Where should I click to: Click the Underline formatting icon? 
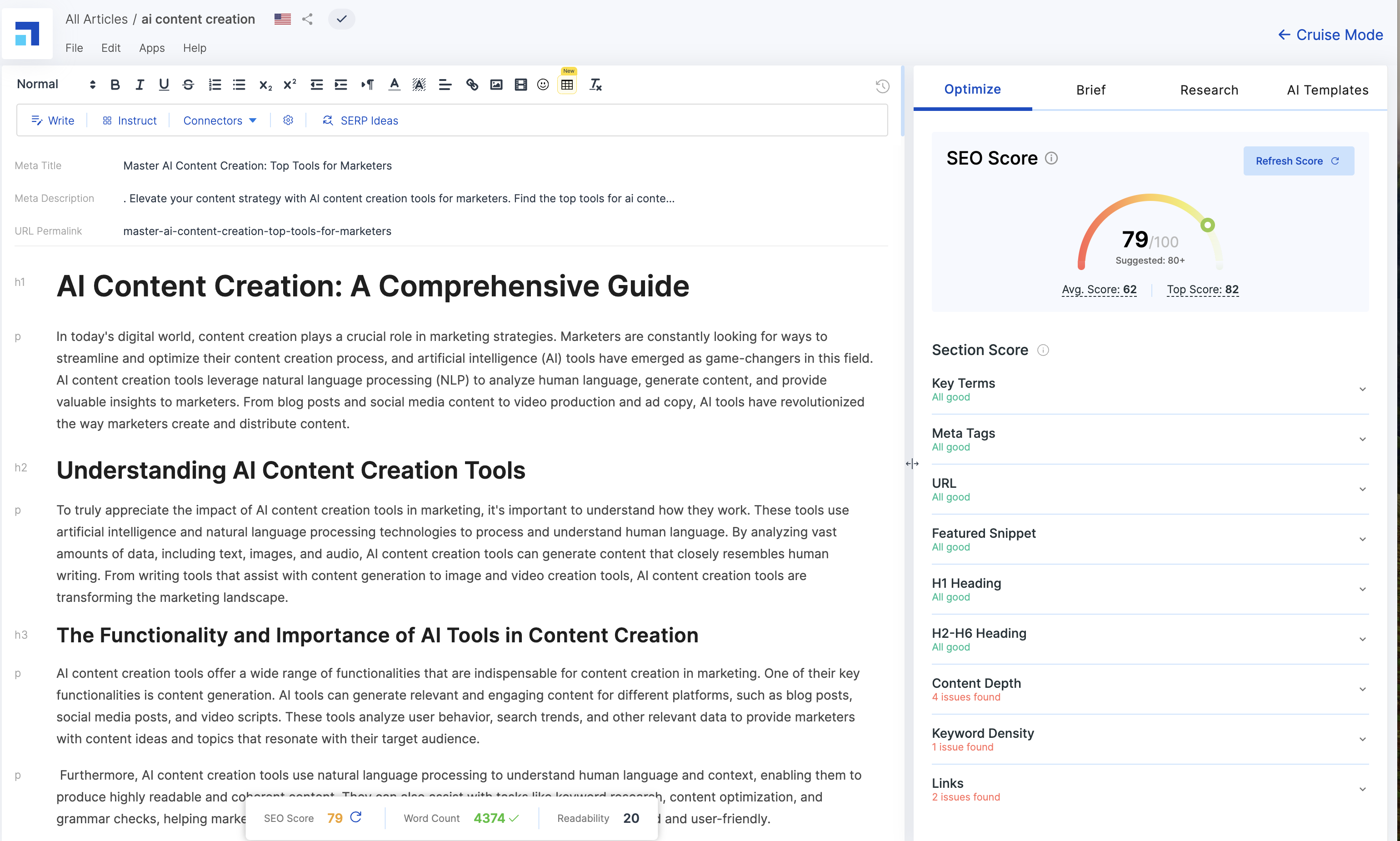pos(163,84)
